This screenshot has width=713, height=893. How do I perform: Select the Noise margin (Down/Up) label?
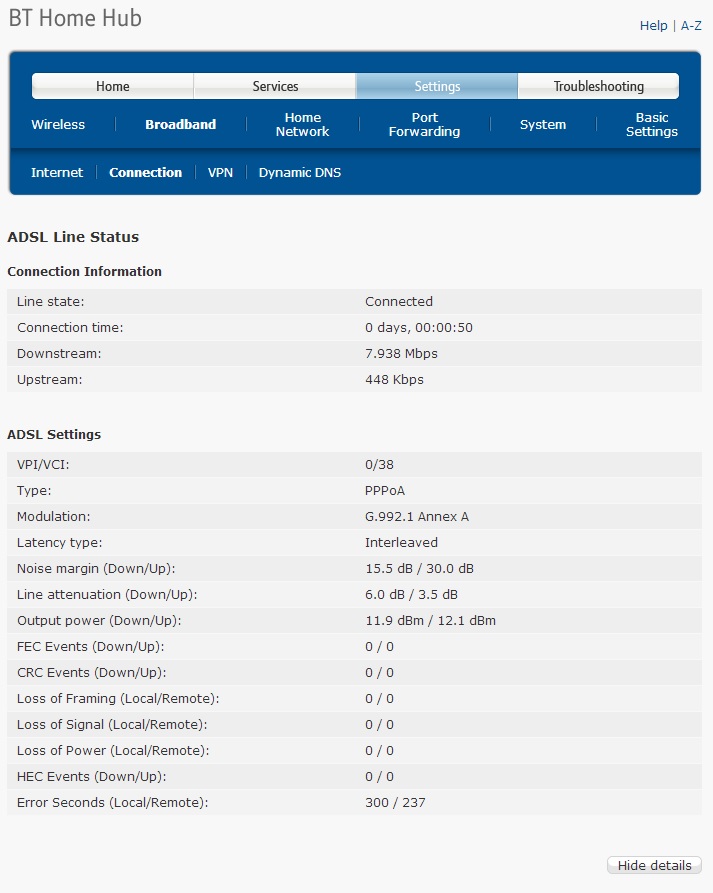tap(96, 568)
